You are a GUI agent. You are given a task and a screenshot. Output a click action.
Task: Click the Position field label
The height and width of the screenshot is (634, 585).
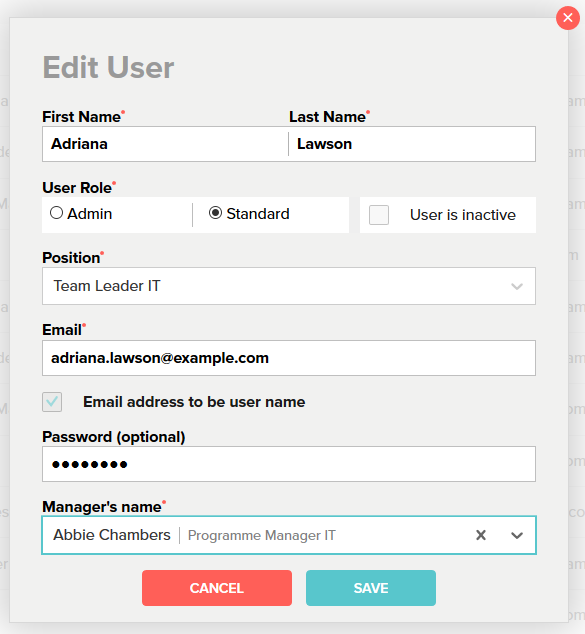[x=71, y=258]
